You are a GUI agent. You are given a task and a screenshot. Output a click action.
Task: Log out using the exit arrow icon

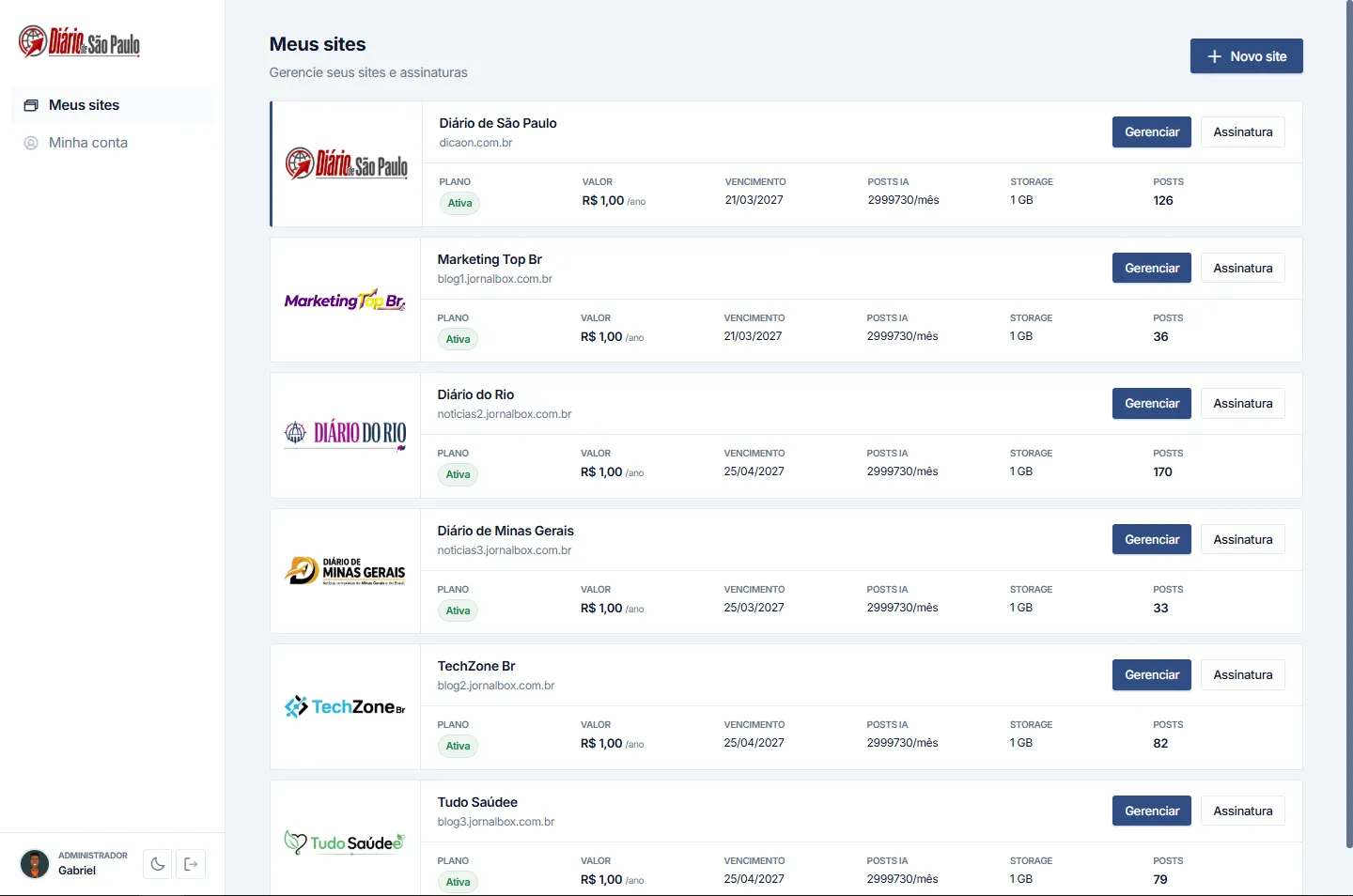tap(191, 864)
